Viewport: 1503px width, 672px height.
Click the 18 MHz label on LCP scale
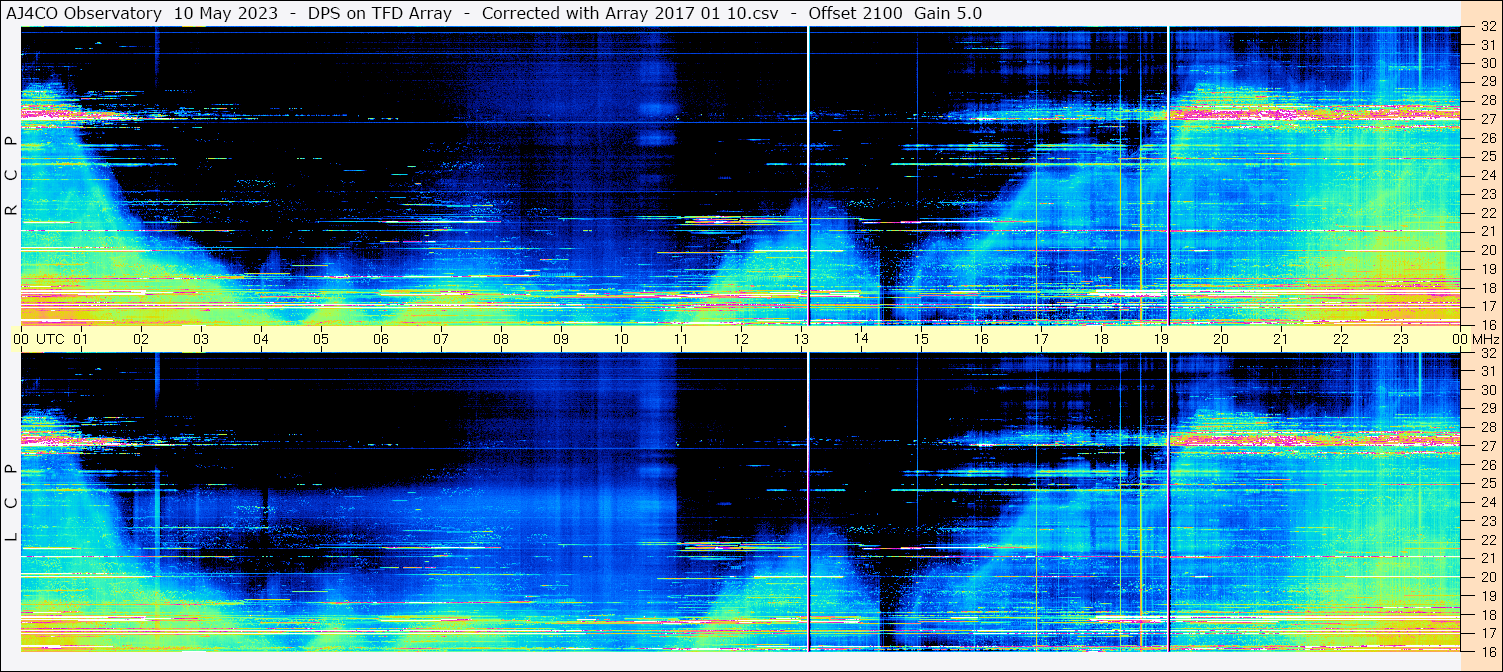pos(1487,615)
